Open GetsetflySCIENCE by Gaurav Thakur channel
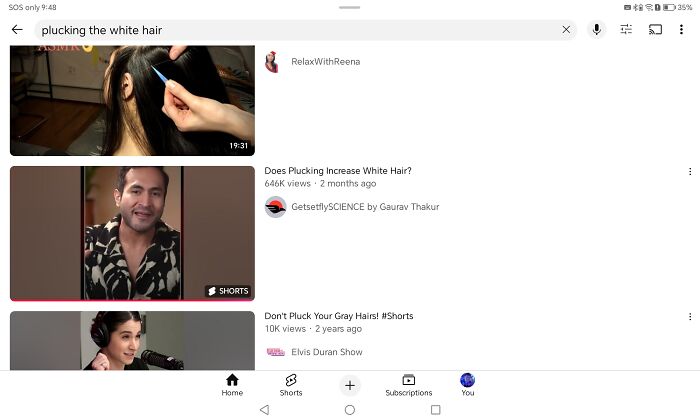700x420 pixels. (x=364, y=207)
